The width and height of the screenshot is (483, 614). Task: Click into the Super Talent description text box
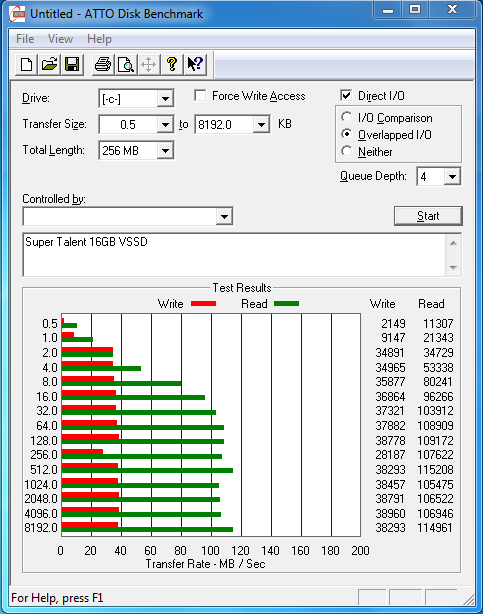coord(234,255)
